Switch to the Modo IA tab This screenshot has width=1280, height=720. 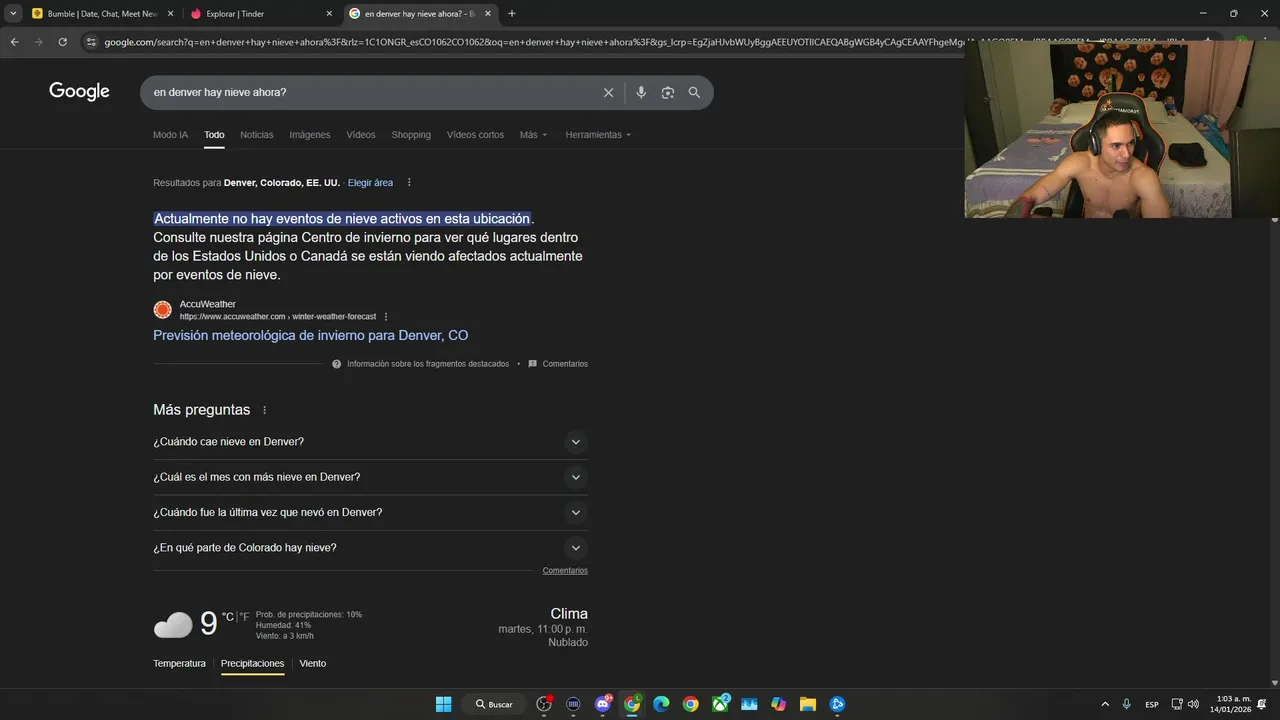(x=170, y=135)
